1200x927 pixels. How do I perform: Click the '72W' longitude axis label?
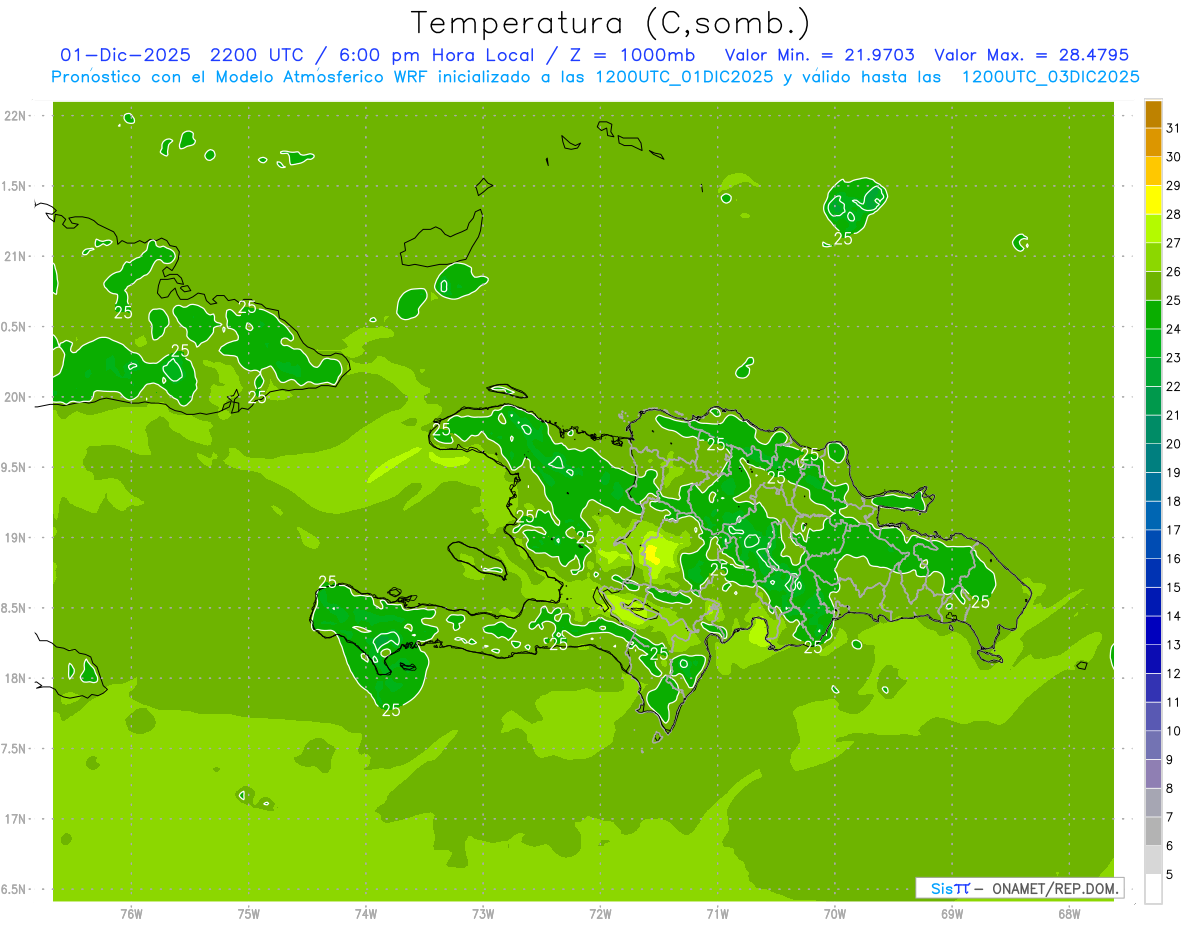(601, 914)
